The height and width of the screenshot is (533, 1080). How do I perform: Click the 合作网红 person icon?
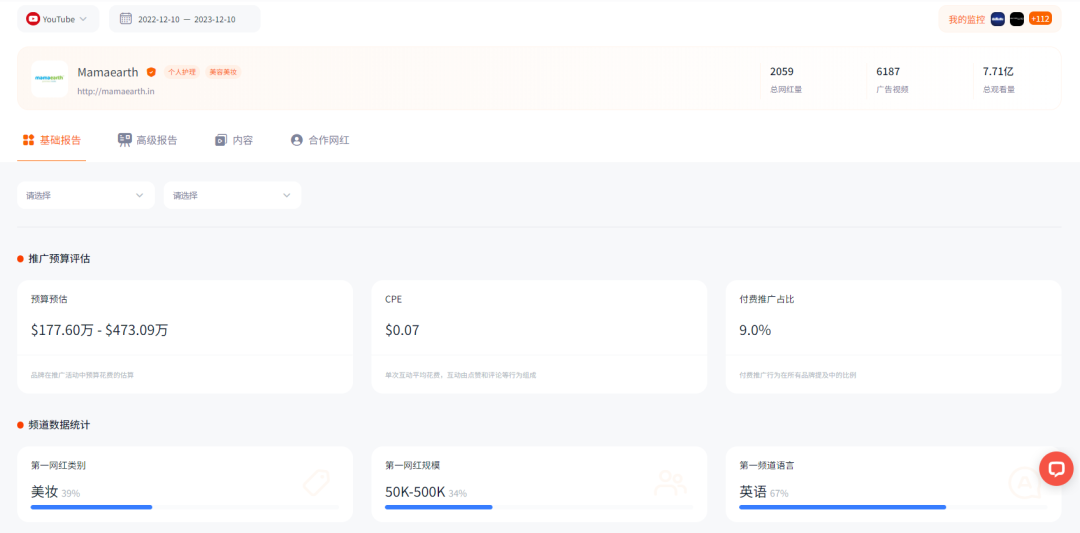(297, 140)
